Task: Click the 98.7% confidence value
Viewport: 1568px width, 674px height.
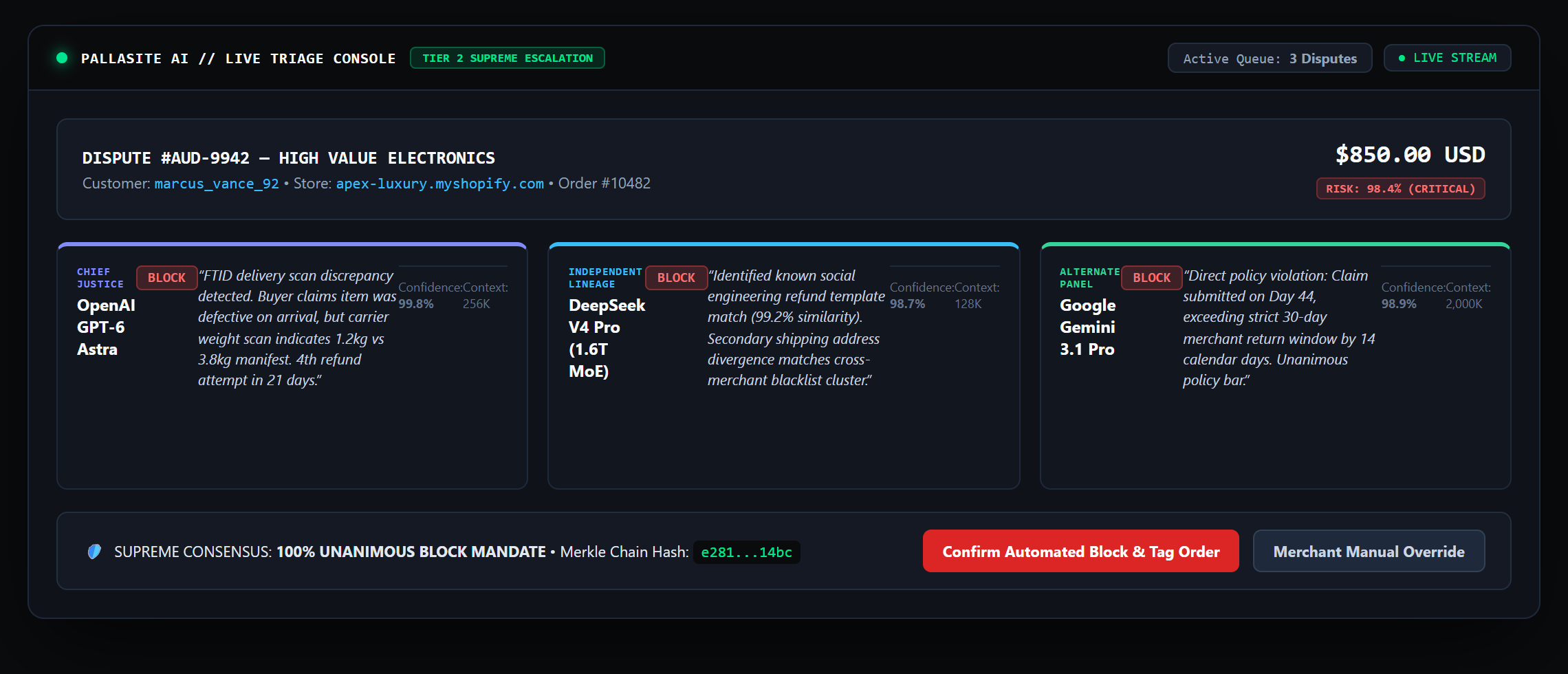Action: click(x=907, y=304)
